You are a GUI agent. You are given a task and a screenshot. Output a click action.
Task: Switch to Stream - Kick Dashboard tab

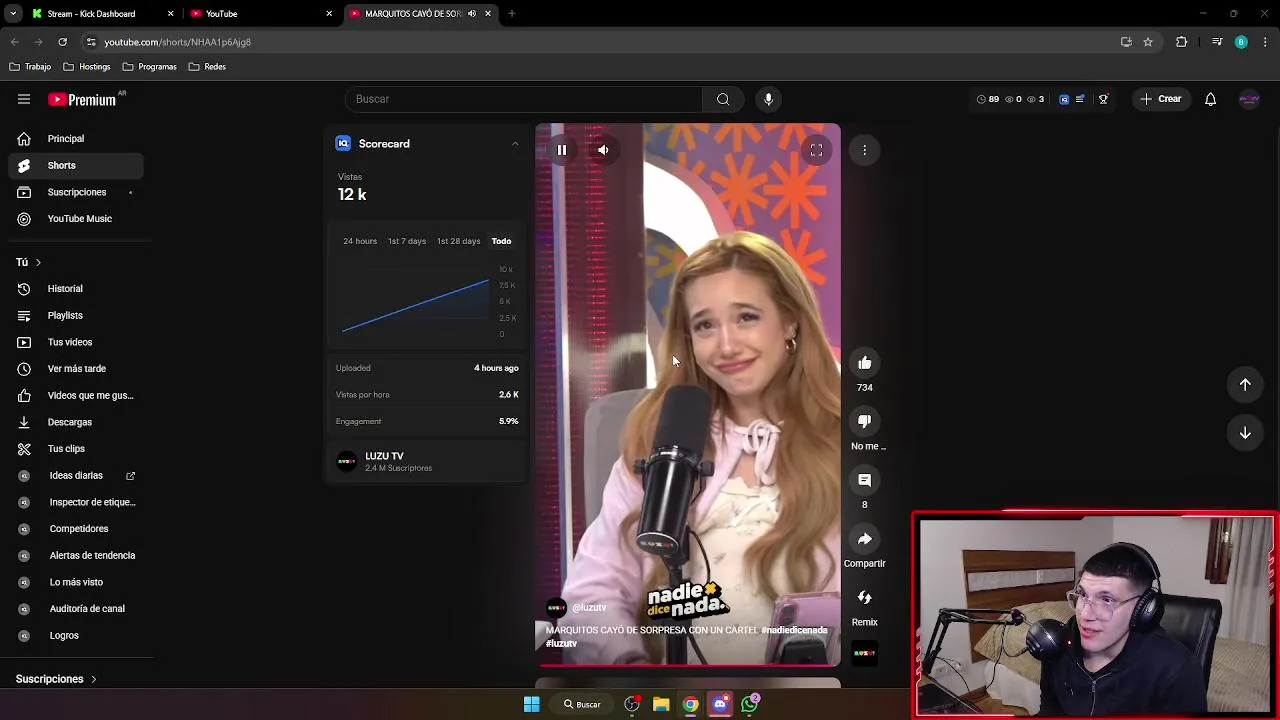pos(100,14)
